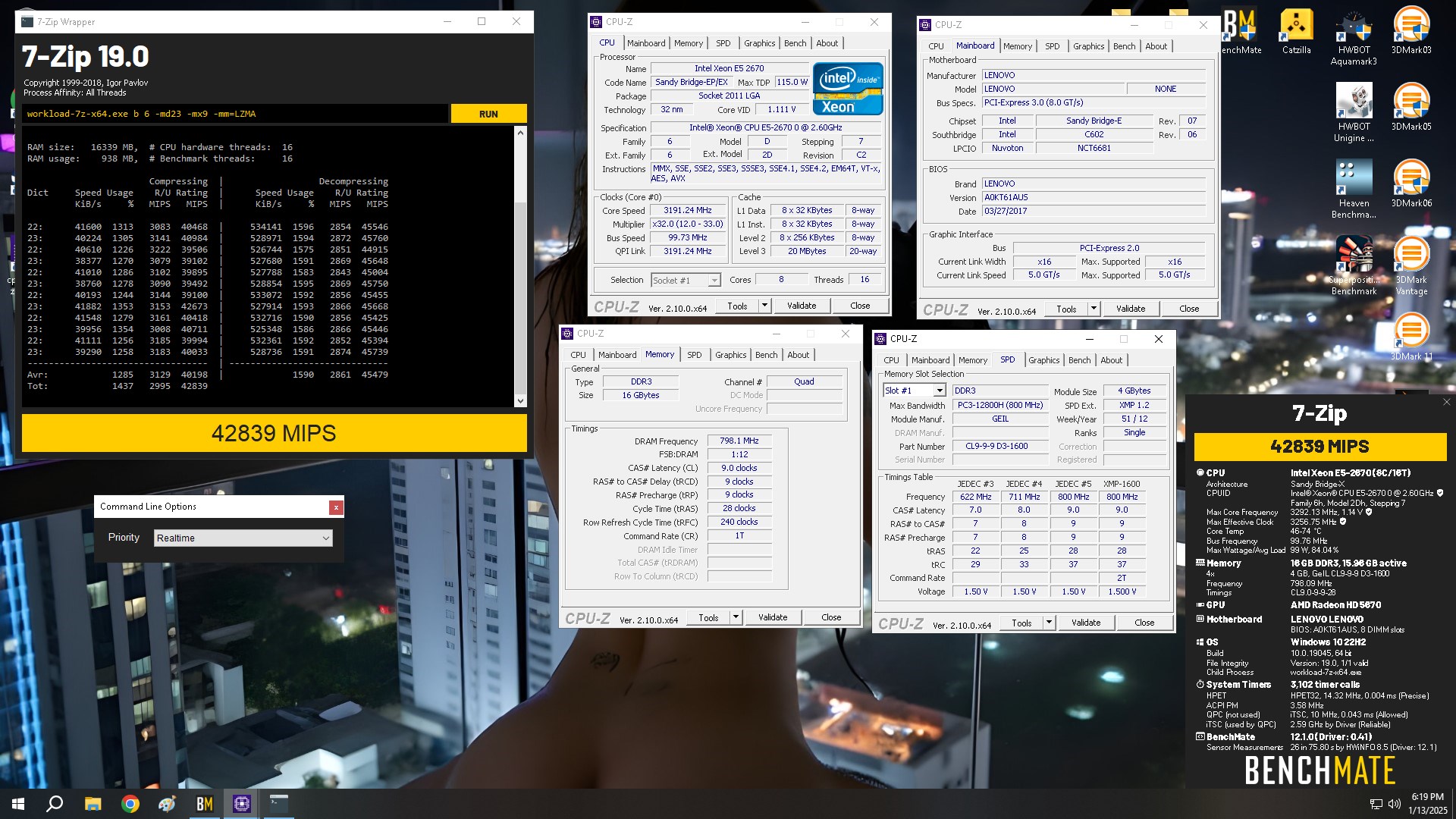Open the network icon in system tray
This screenshot has height=819, width=1456.
coord(1376,804)
